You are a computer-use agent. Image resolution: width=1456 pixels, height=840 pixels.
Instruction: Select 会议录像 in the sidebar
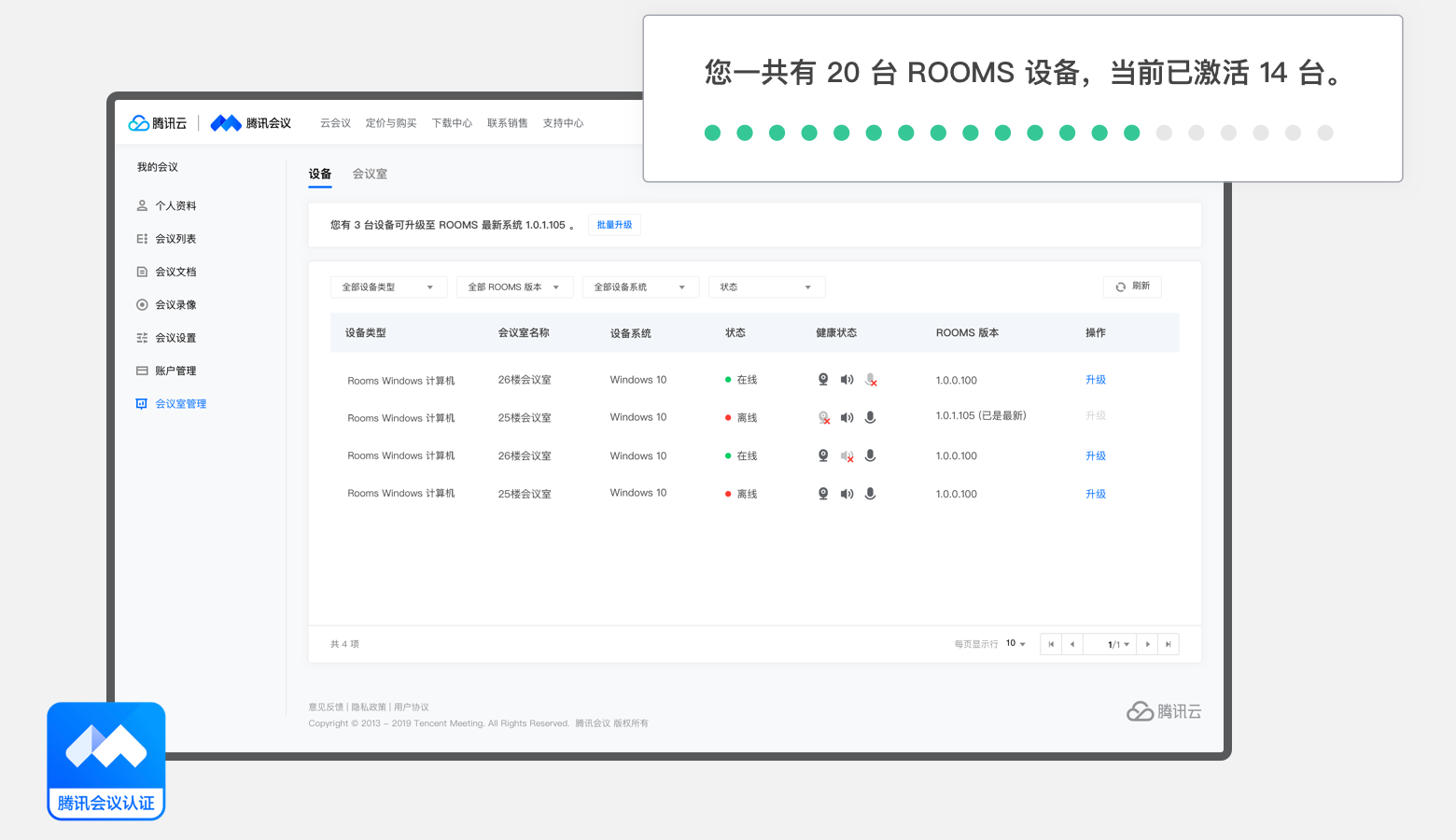coord(166,304)
